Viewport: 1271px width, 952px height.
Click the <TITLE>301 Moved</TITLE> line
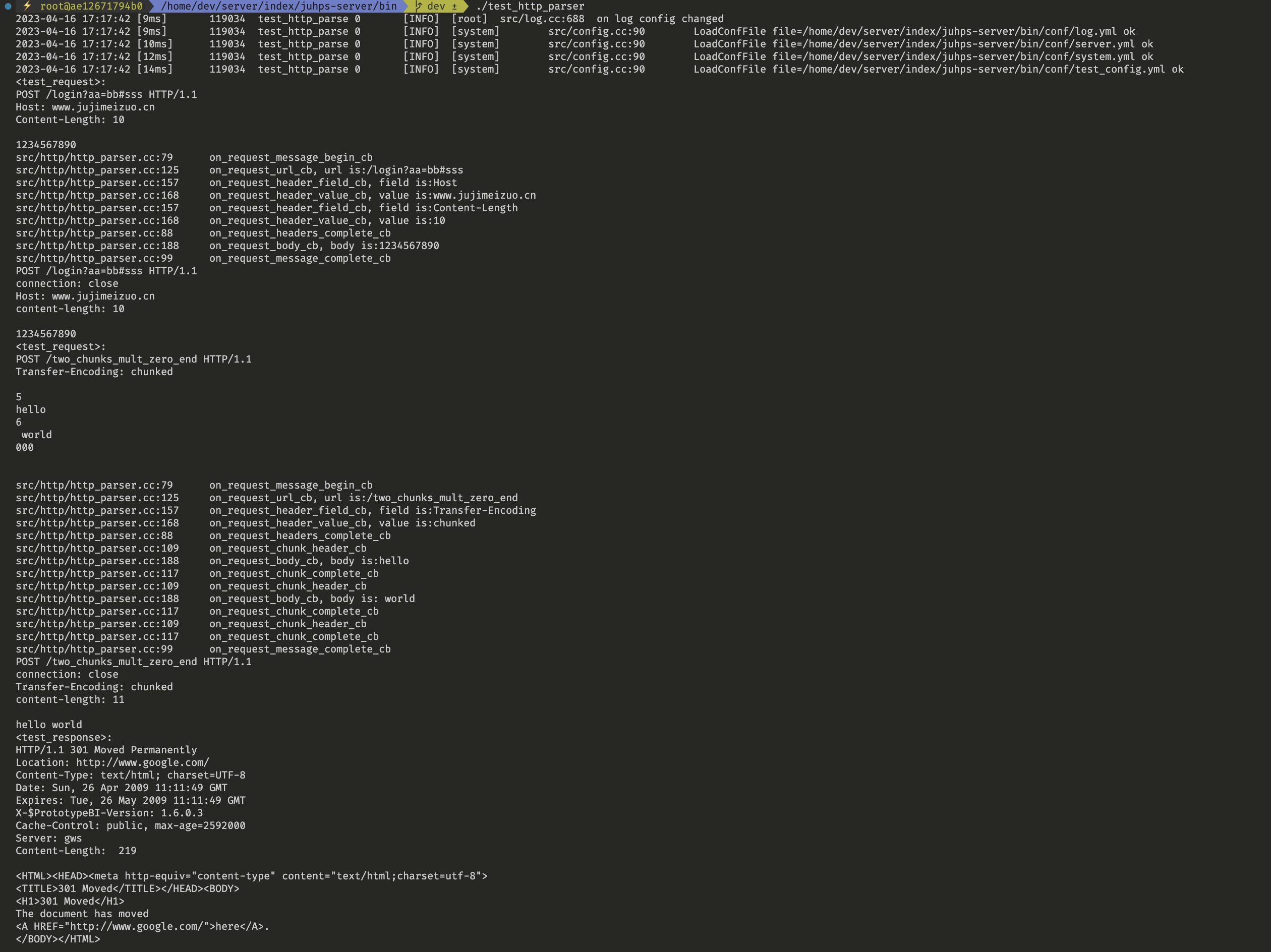pyautogui.click(x=128, y=889)
